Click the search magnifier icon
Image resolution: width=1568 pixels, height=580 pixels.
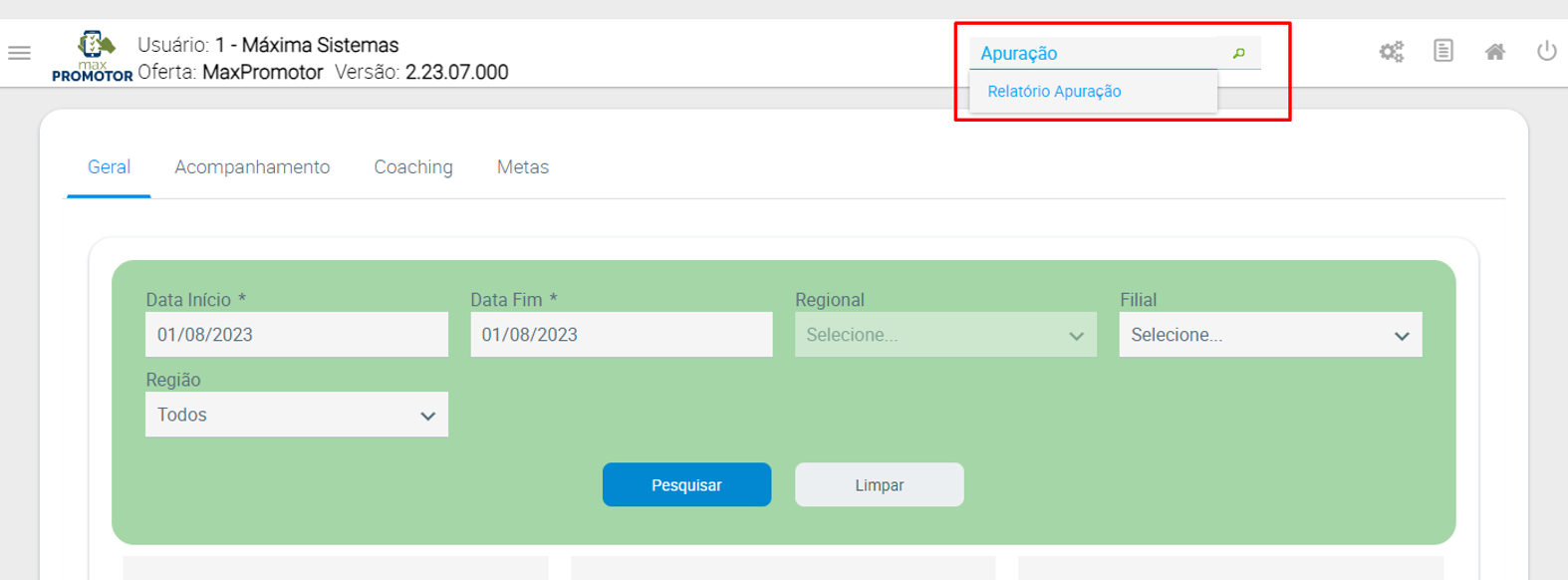[1239, 53]
